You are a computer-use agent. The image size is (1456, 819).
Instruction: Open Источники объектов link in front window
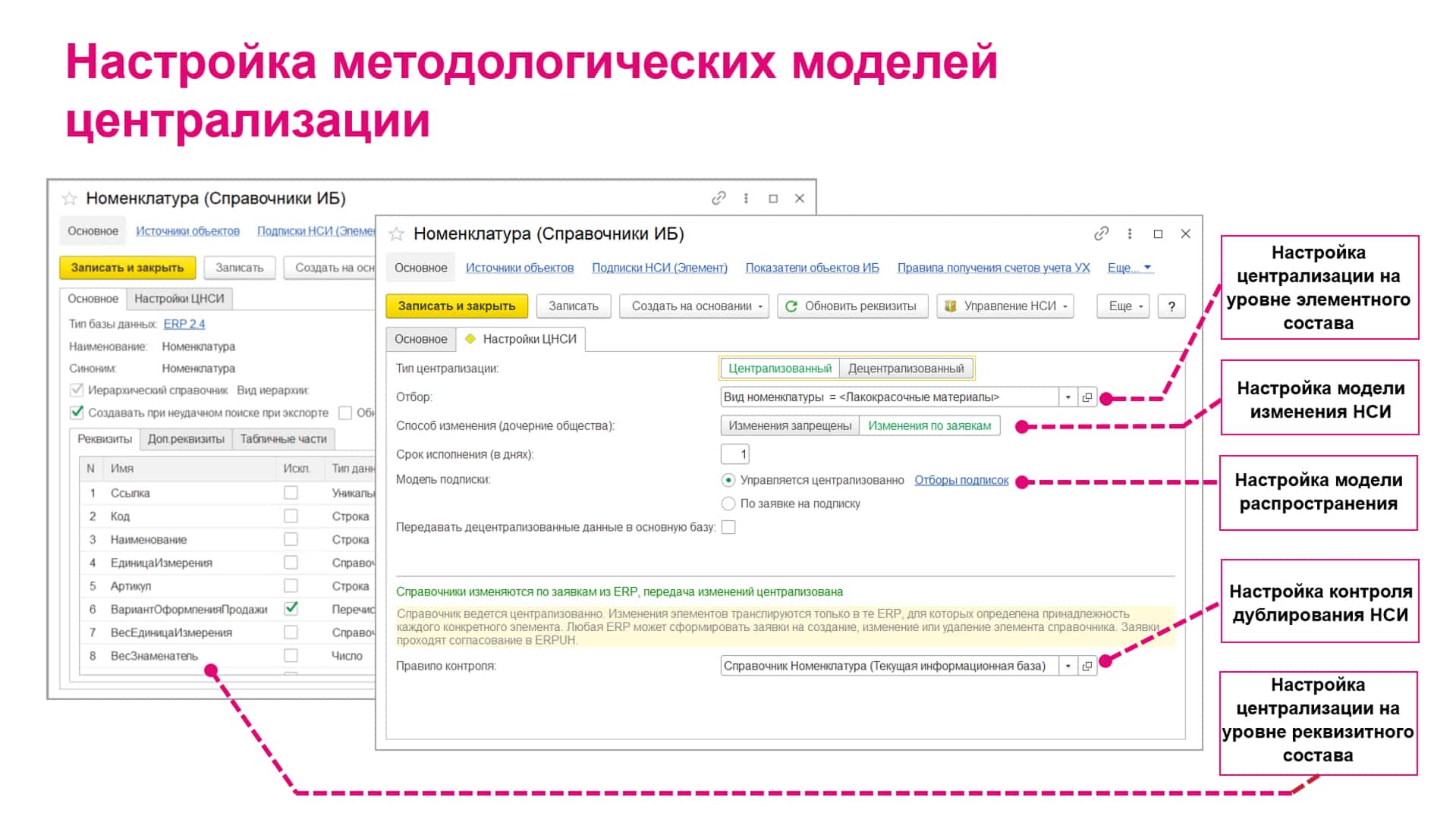pos(520,268)
